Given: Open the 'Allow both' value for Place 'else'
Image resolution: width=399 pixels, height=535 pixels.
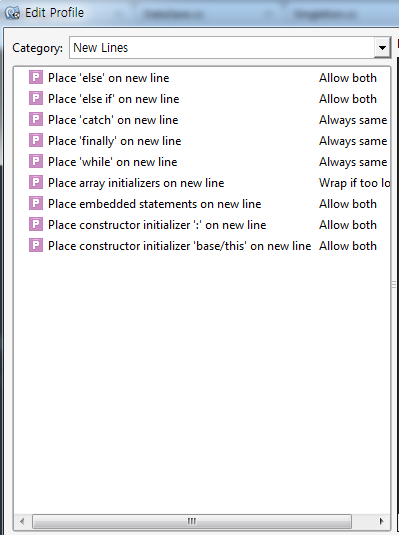Looking at the screenshot, I should point(348,78).
